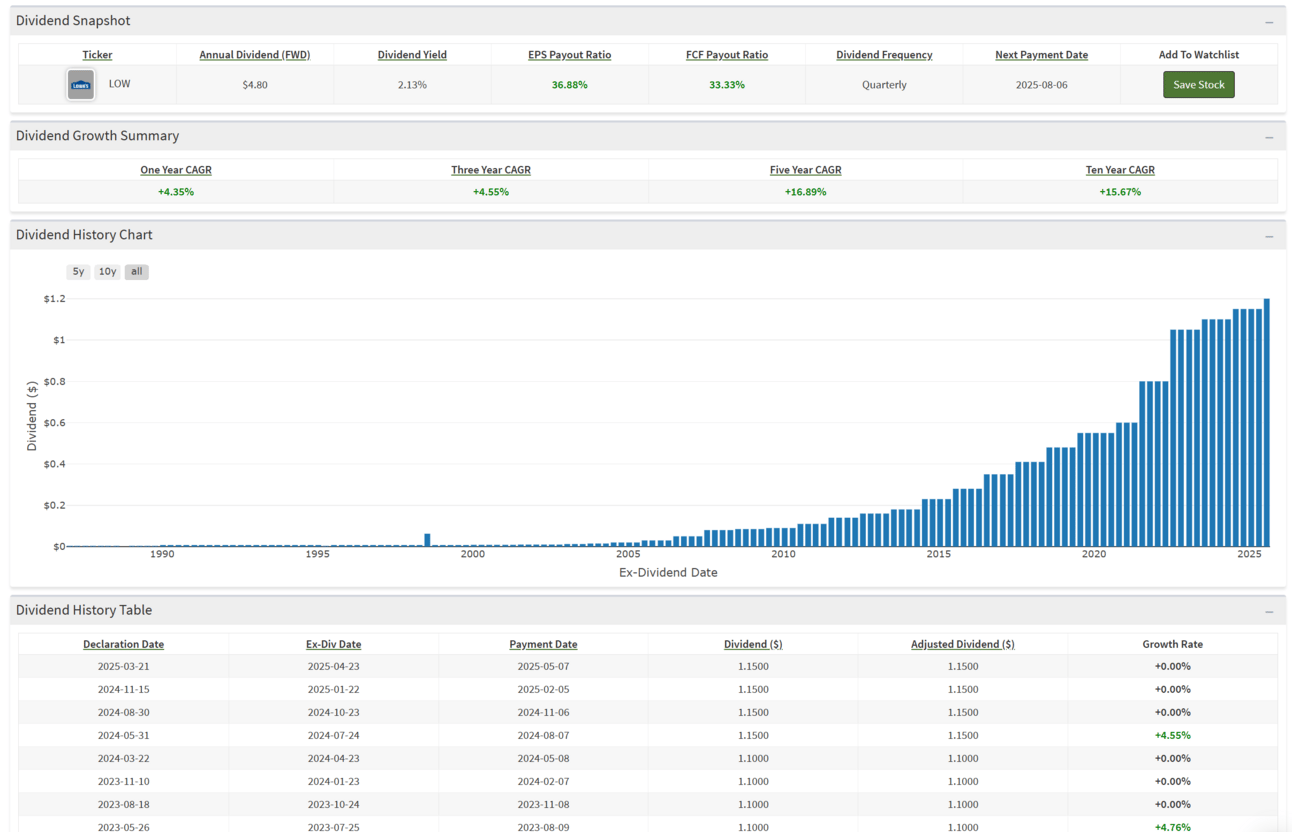Viewport: 1292px width, 832px height.
Task: Click the Annual Dividend (FWD) header
Action: pos(254,55)
